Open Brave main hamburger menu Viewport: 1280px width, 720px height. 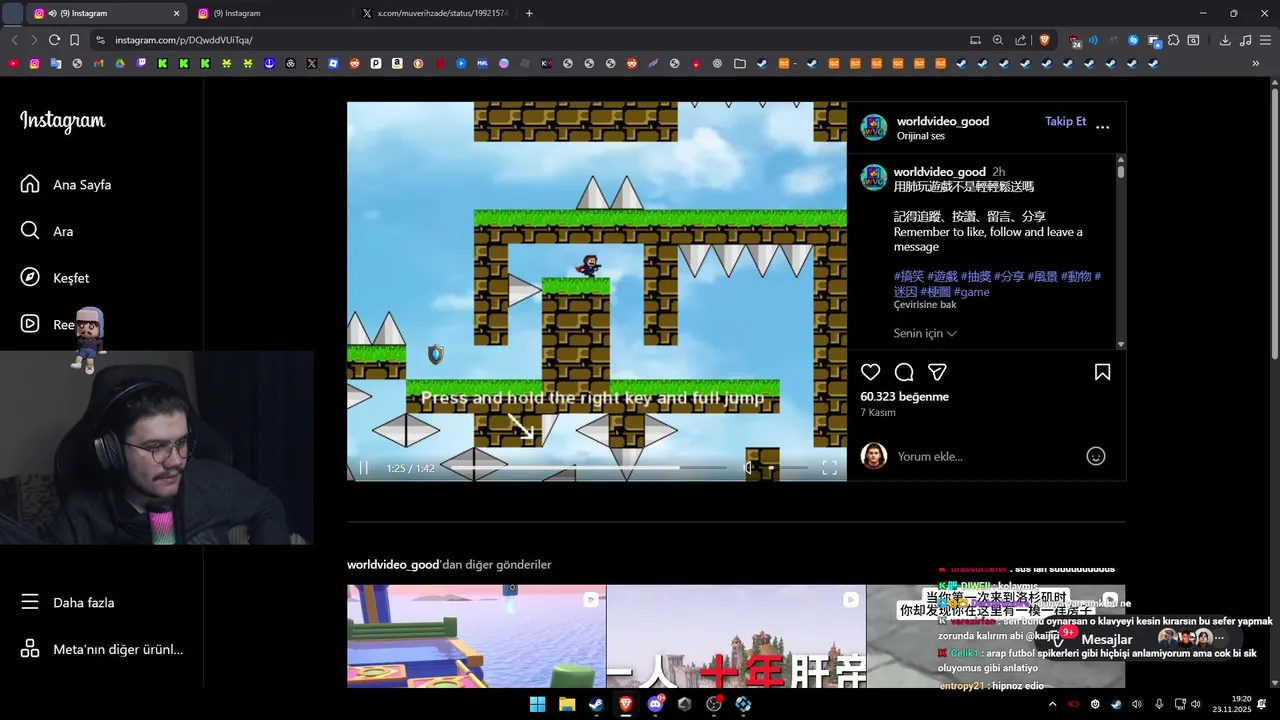pyautogui.click(x=1265, y=40)
